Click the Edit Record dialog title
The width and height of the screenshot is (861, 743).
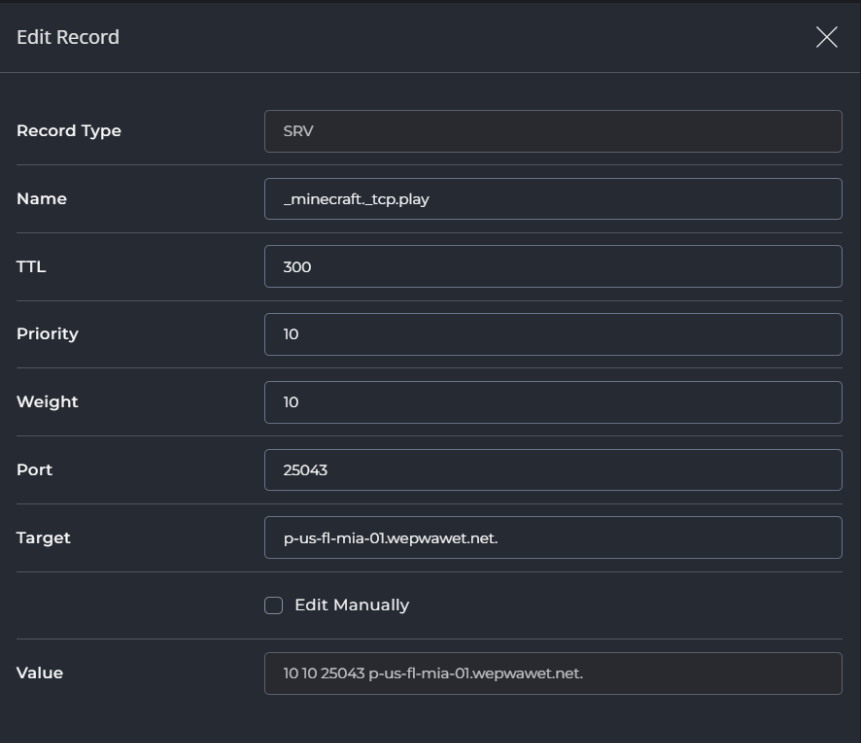pyautogui.click(x=68, y=38)
